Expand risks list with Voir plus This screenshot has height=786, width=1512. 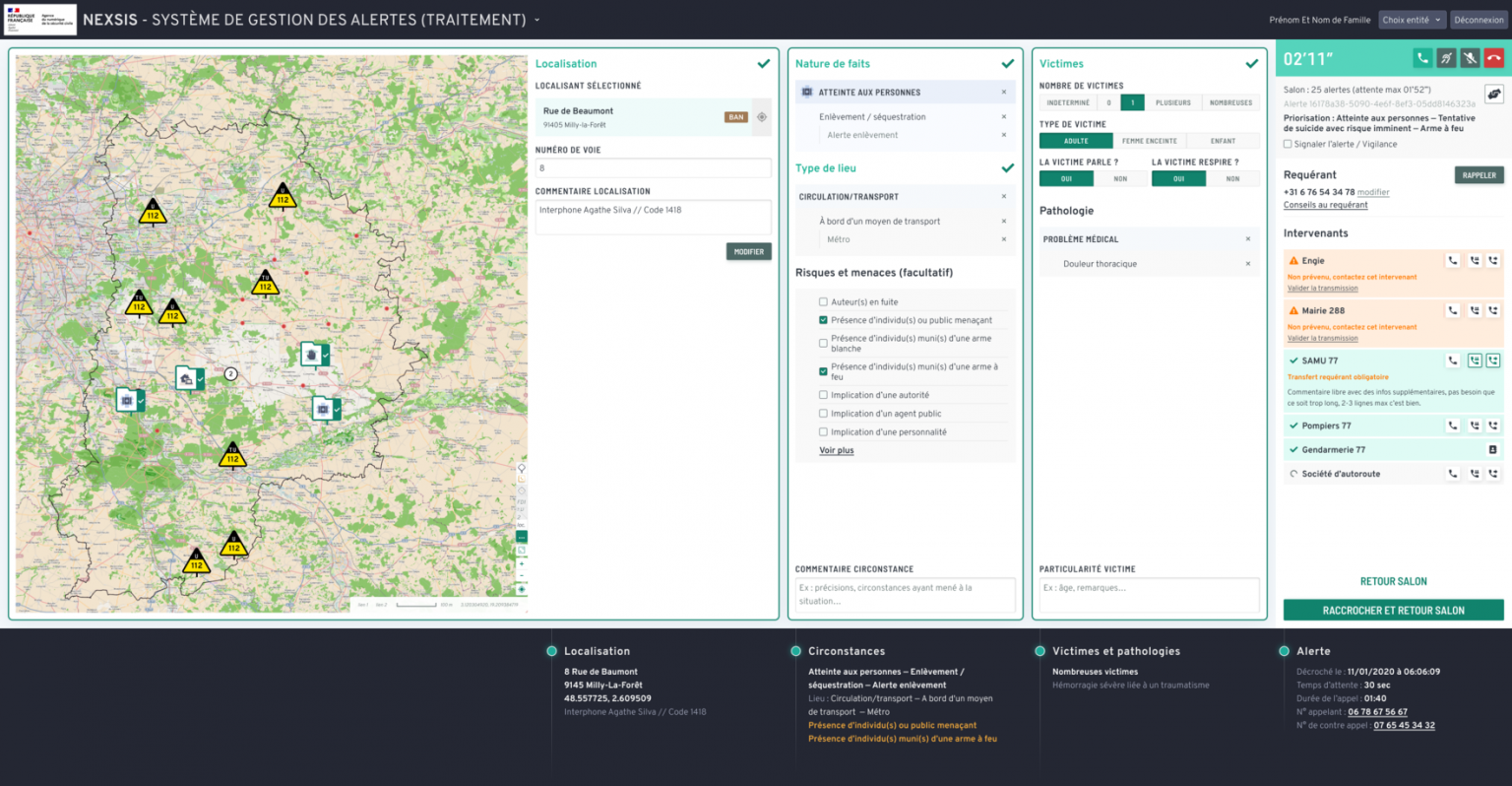[837, 451]
